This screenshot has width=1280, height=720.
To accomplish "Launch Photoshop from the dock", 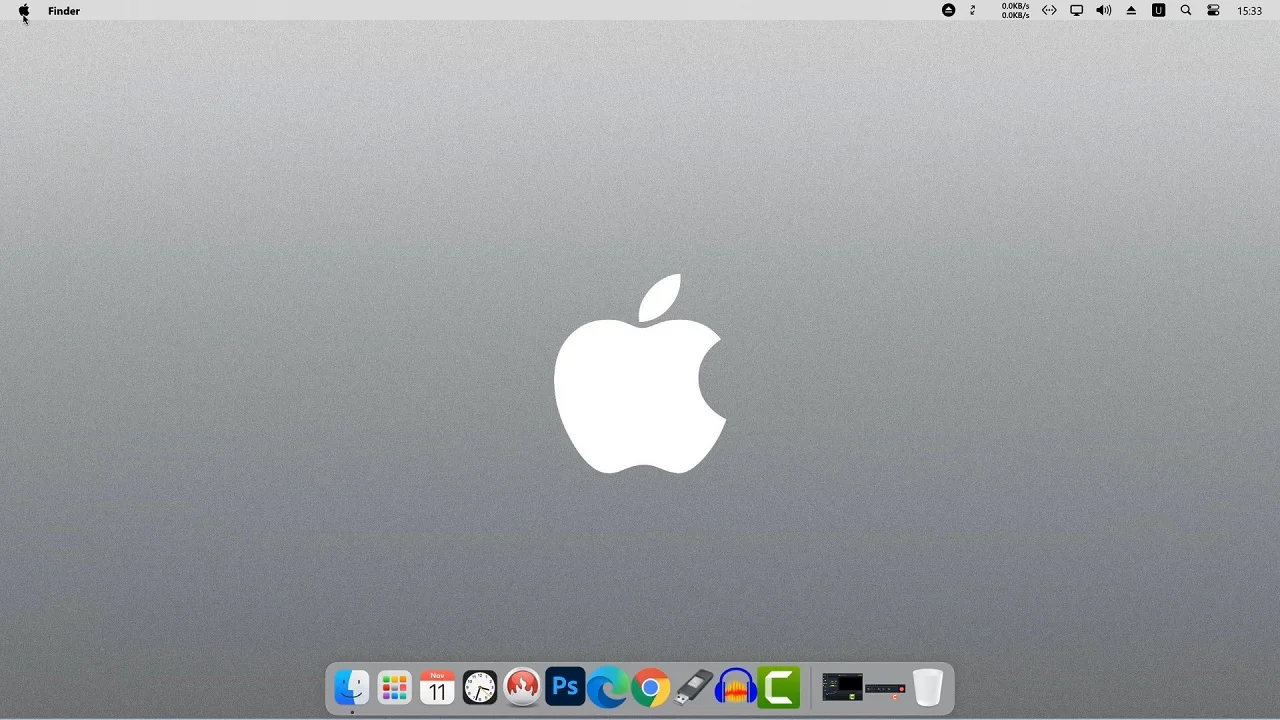I will pyautogui.click(x=565, y=688).
